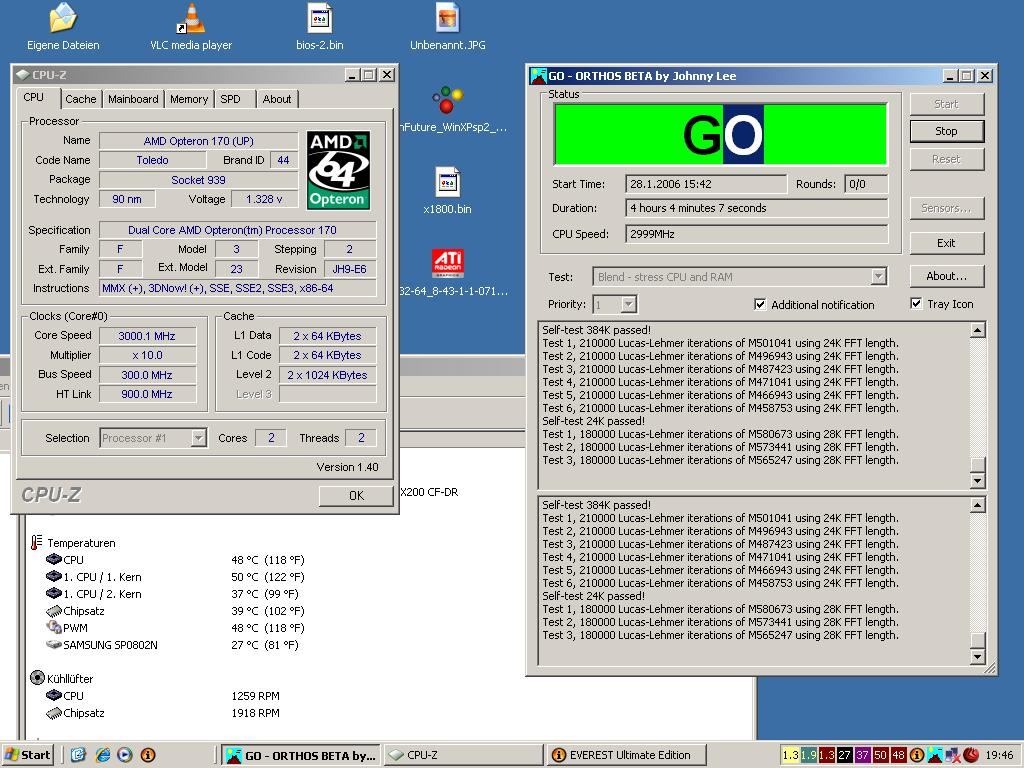Select the nFuture_WinXPsp2 colored balls icon

click(x=447, y=100)
